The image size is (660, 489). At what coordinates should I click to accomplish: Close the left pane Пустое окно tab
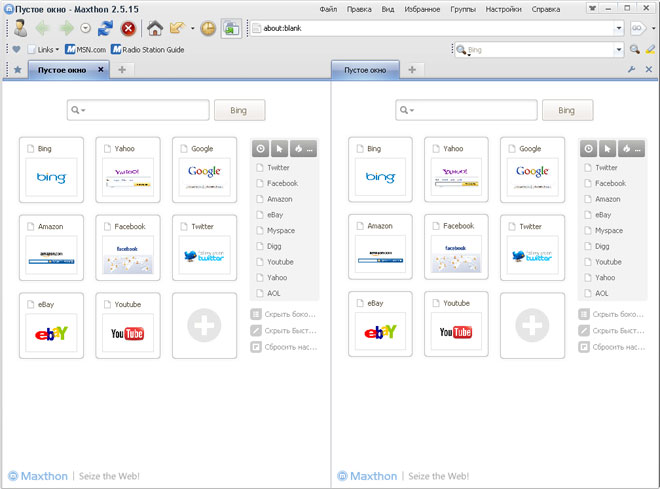pos(101,69)
